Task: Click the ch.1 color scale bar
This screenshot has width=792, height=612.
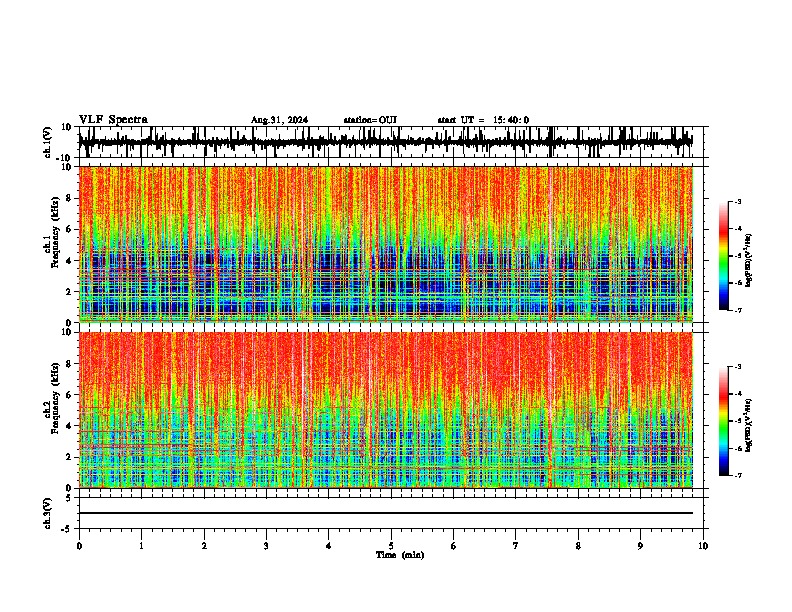Action: coord(723,256)
